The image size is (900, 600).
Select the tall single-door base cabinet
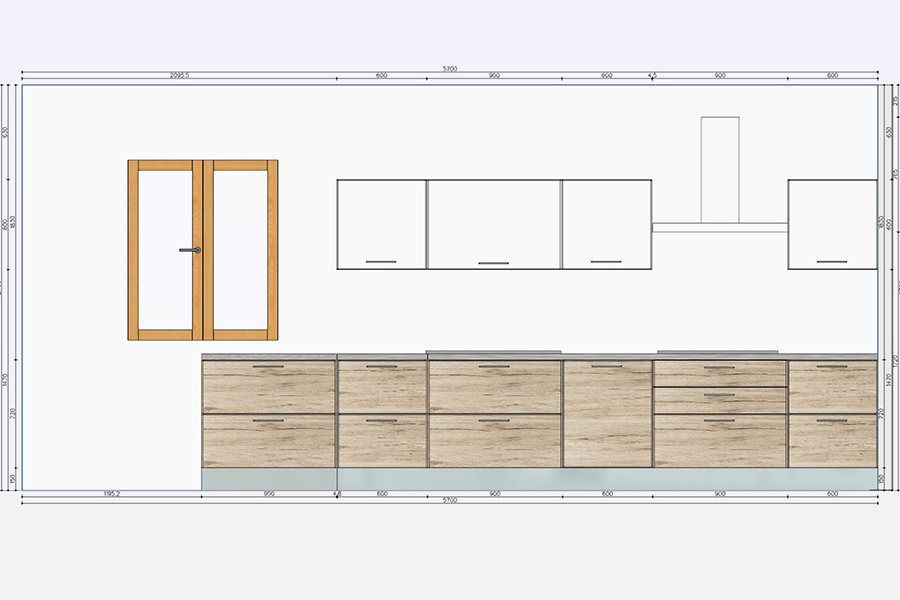click(x=607, y=414)
